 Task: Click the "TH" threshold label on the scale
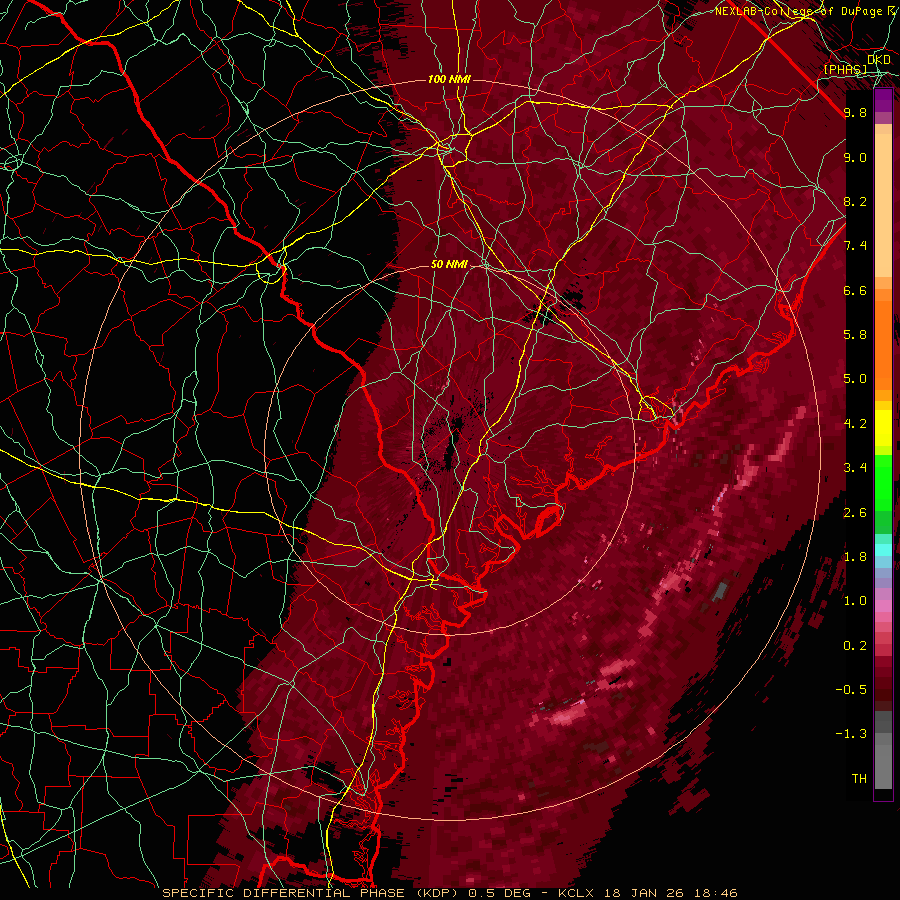pyautogui.click(x=859, y=779)
